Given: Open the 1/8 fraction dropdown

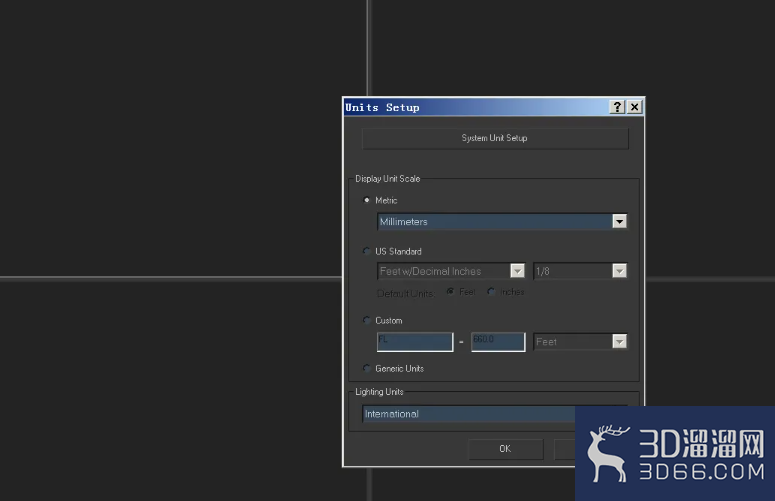Looking at the screenshot, I should pos(580,271).
